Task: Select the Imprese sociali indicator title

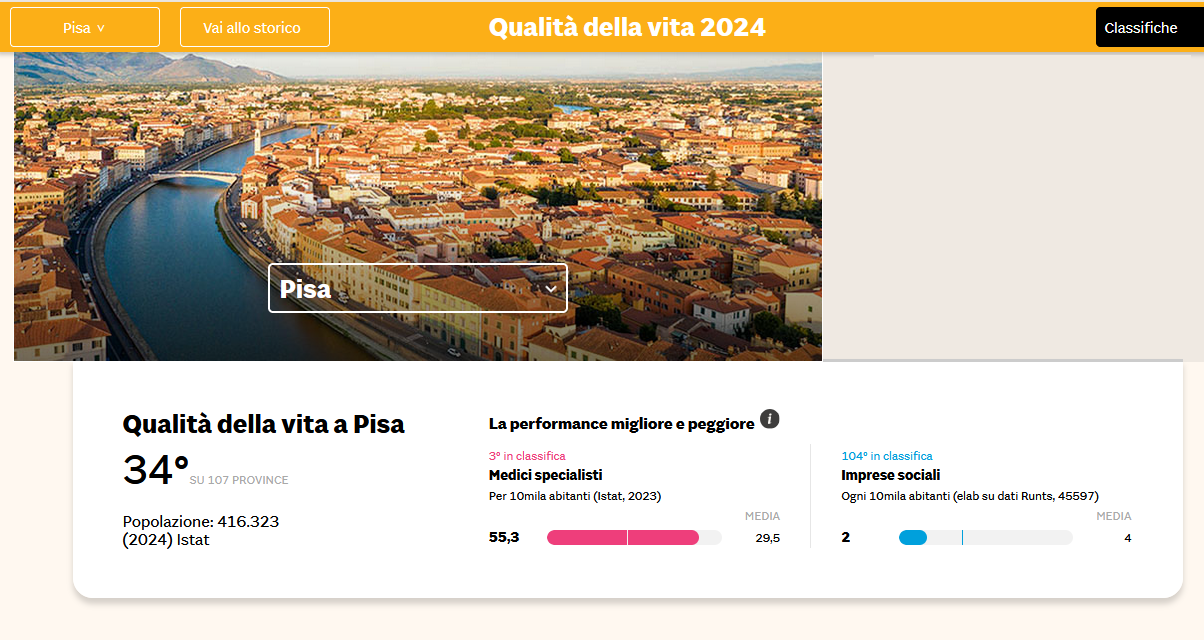Action: [x=890, y=475]
